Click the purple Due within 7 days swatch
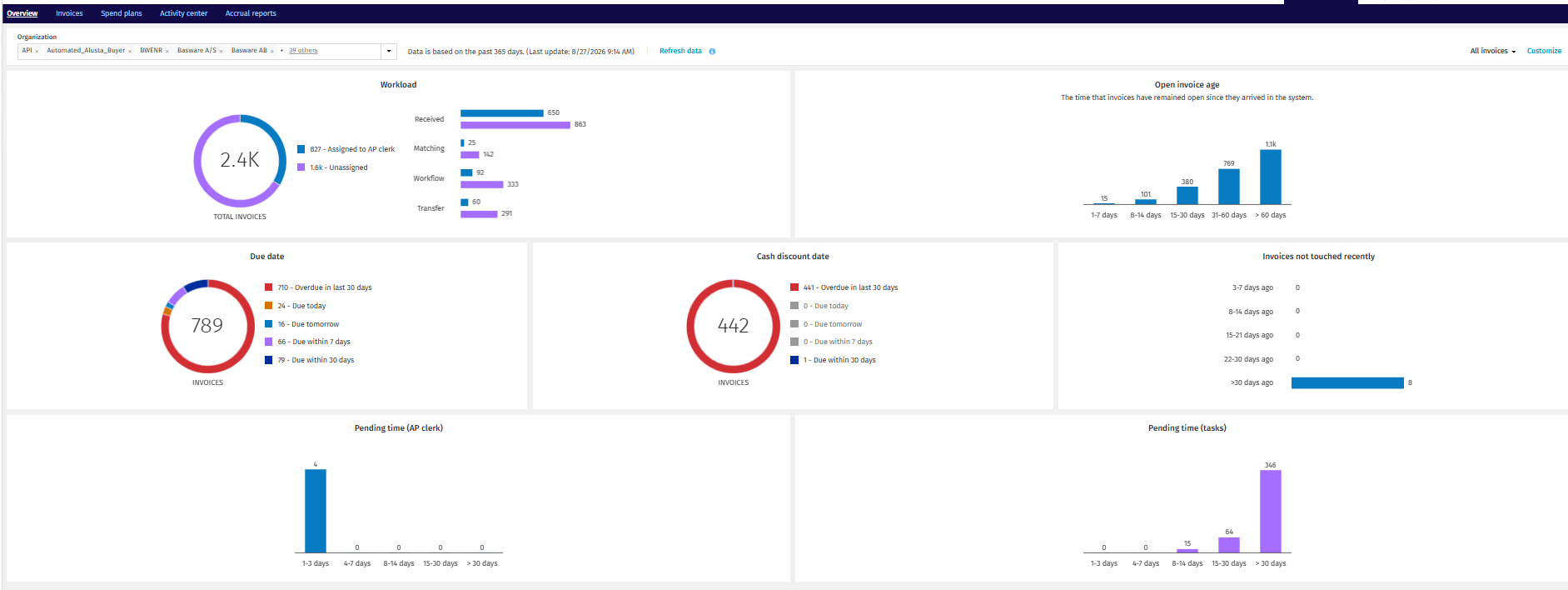 point(269,342)
